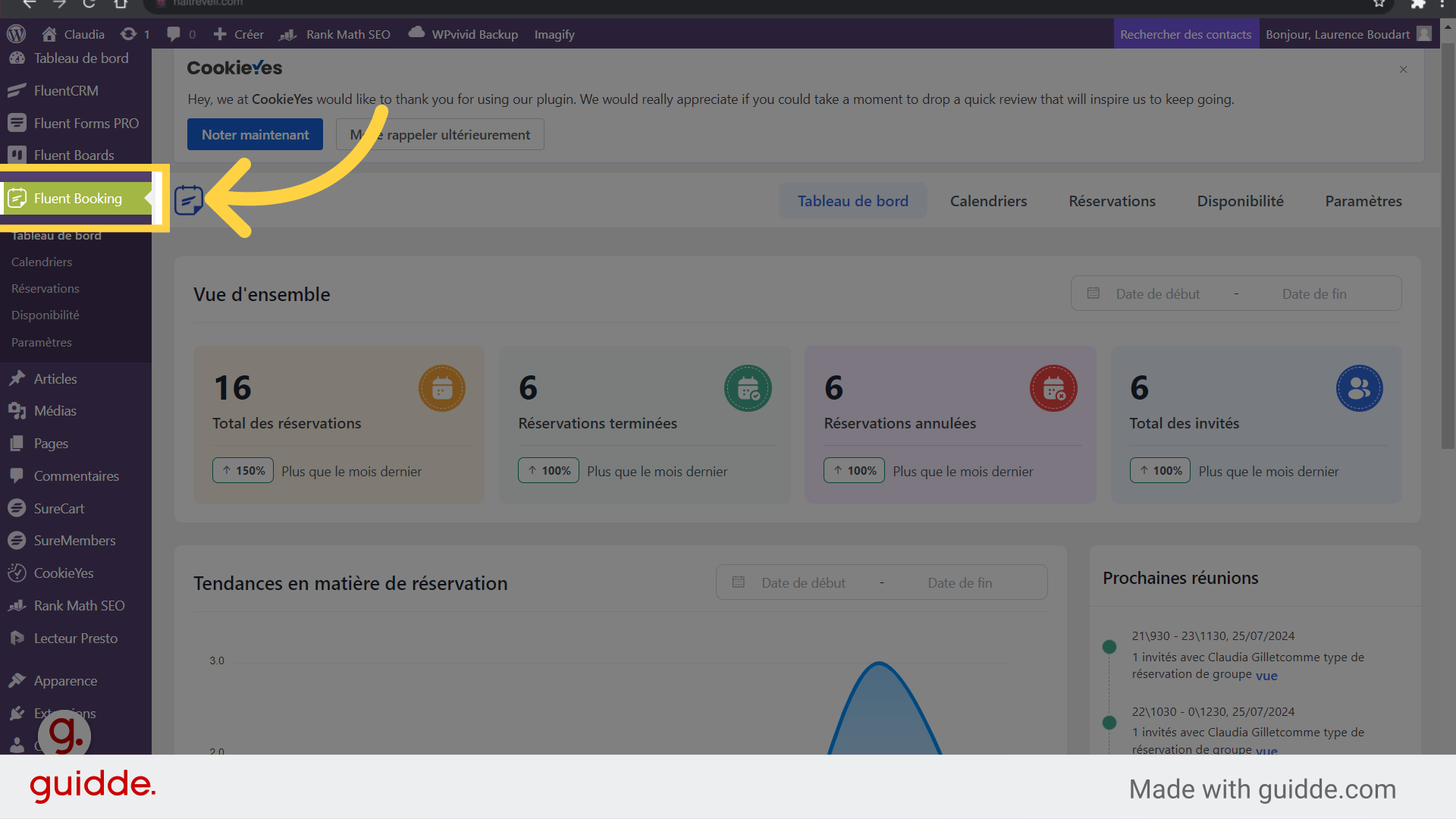Switch to the Réservations tab

pos(1112,201)
